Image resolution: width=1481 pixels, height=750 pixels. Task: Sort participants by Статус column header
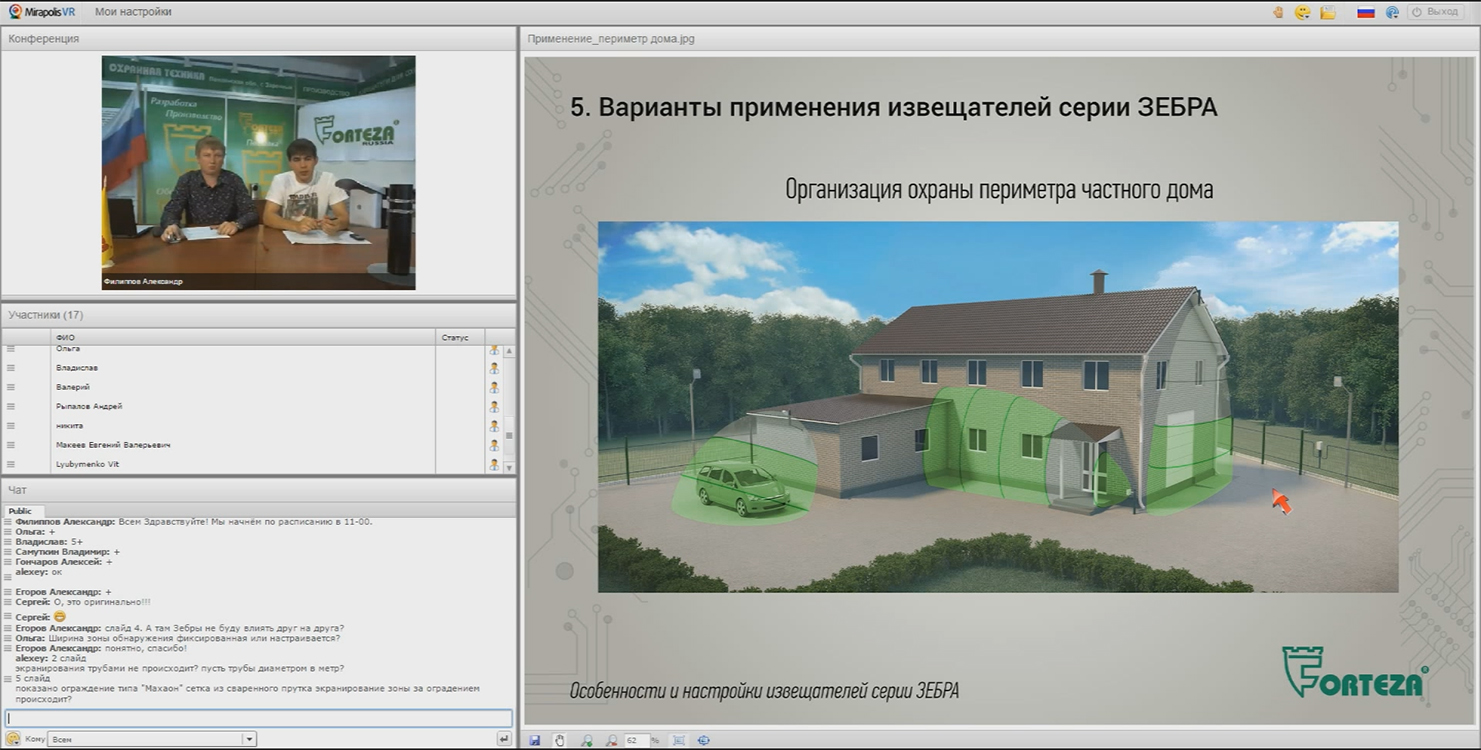(461, 338)
